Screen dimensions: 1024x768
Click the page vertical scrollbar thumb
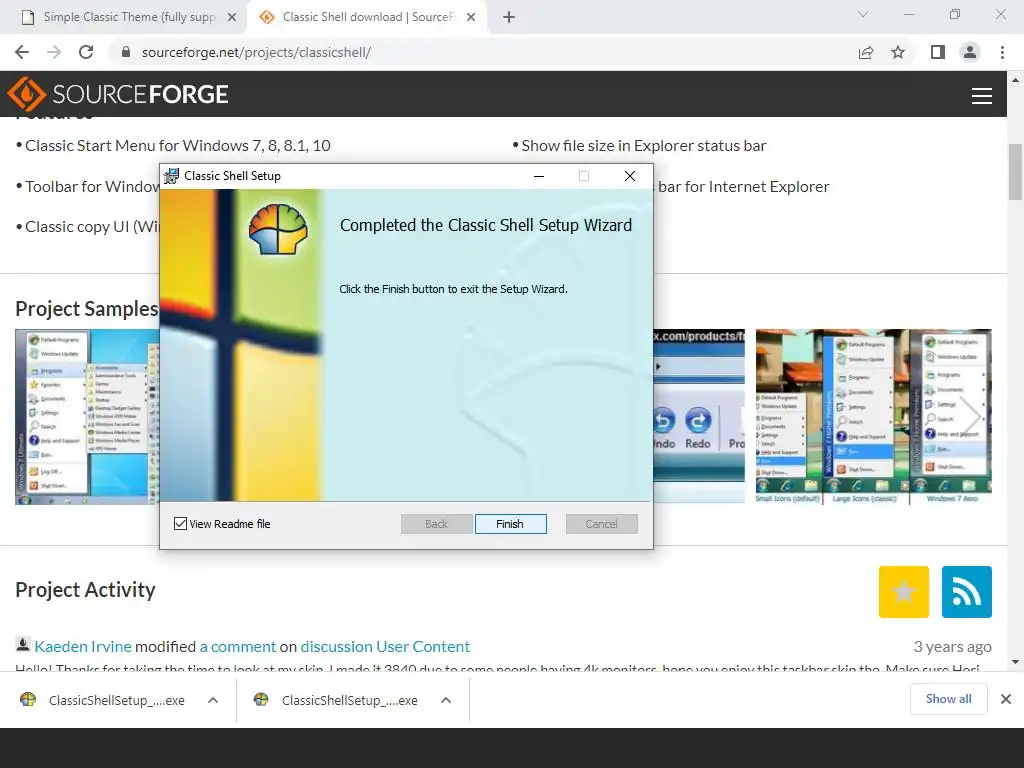(x=1015, y=172)
